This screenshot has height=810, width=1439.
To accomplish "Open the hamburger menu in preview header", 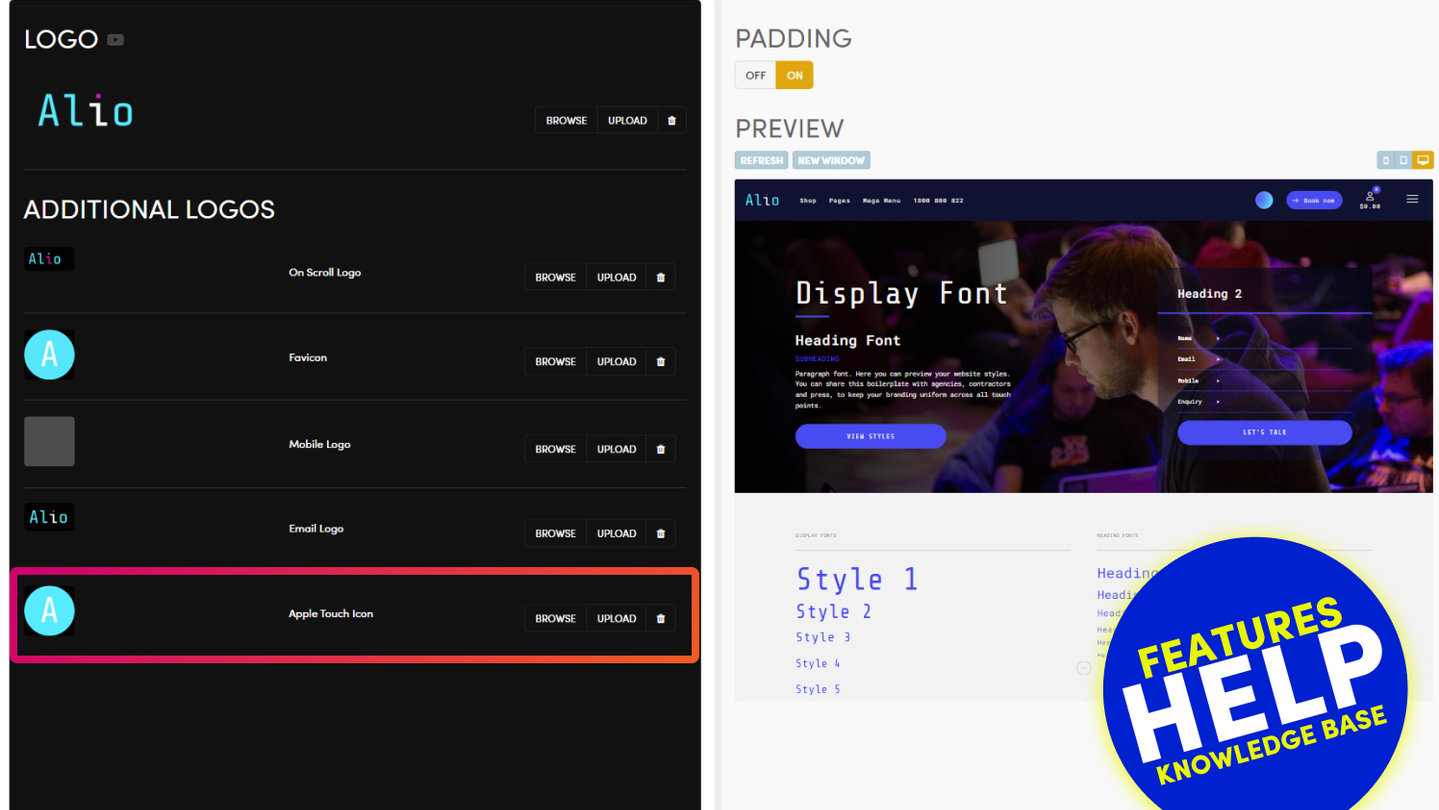I will 1412,199.
